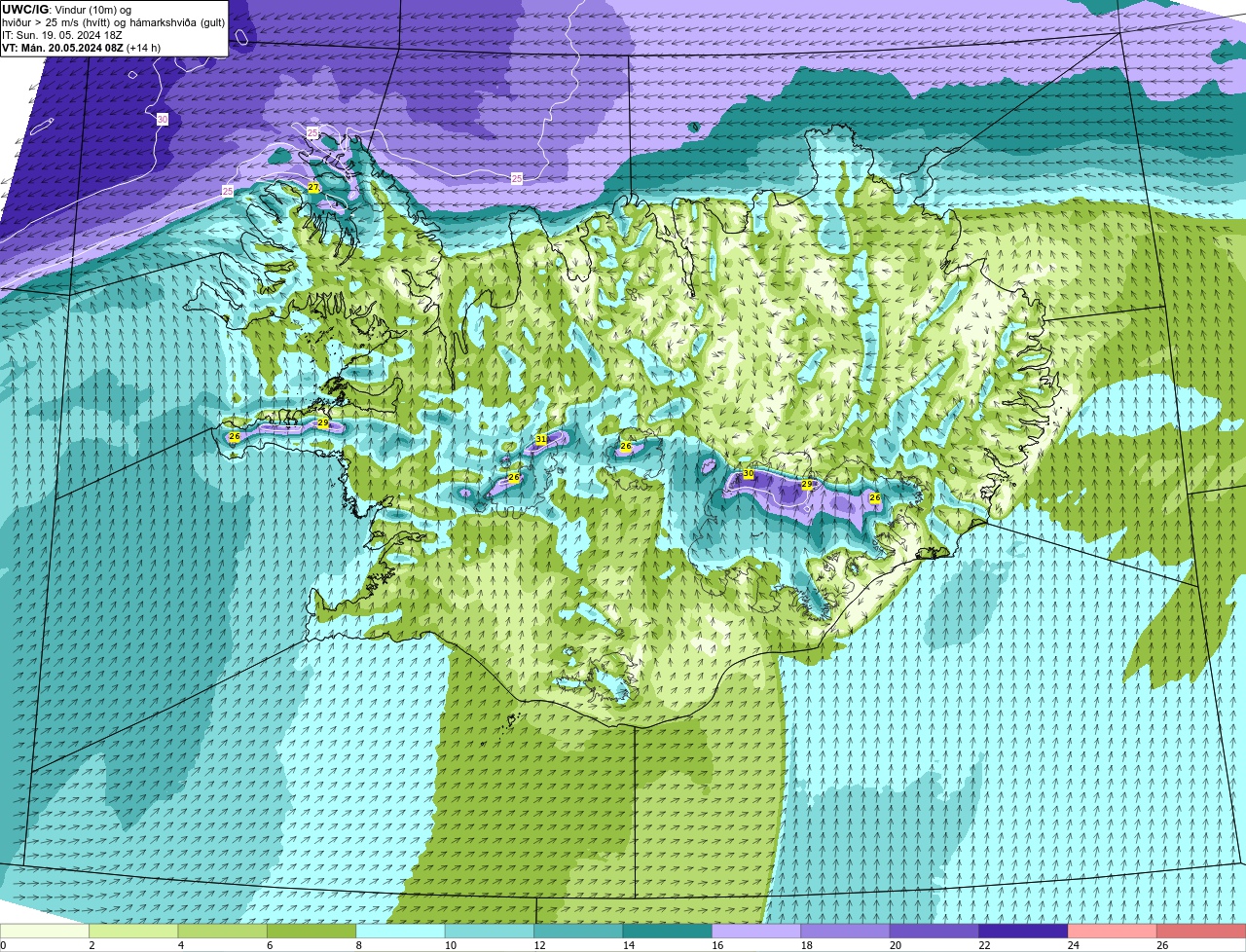Screen dimensions: 1246x952
Task: Click the yellow 30 maximum gust label
Action: pos(749,474)
